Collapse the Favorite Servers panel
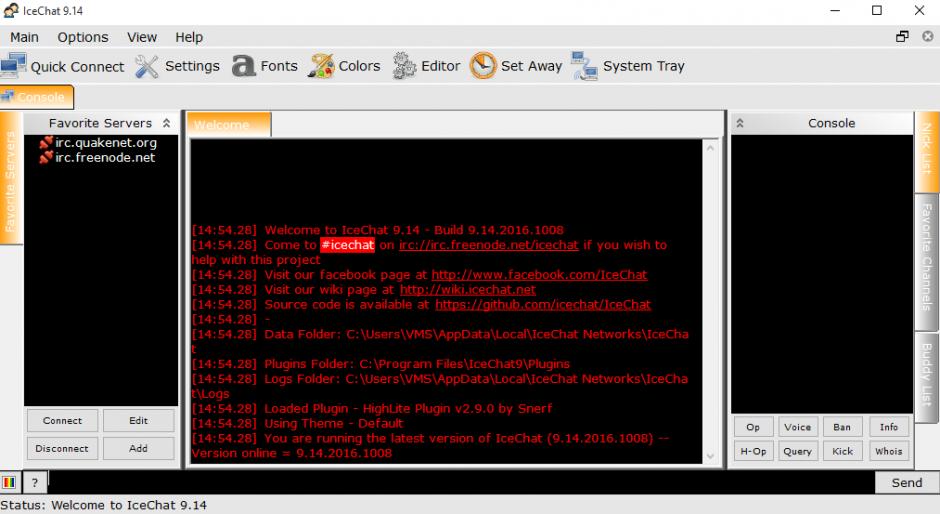The width and height of the screenshot is (940, 514). 167,123
